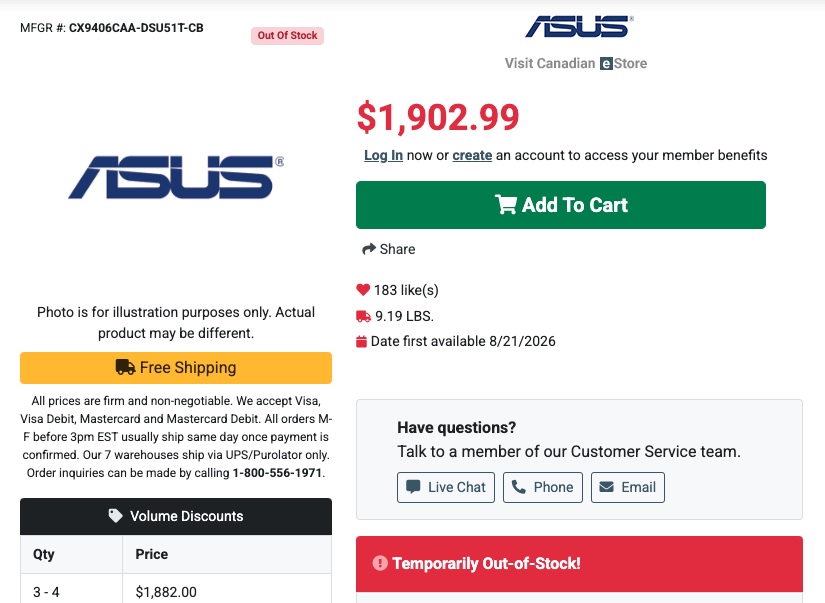Click the shopping cart icon on Add To Cart

pos(506,205)
